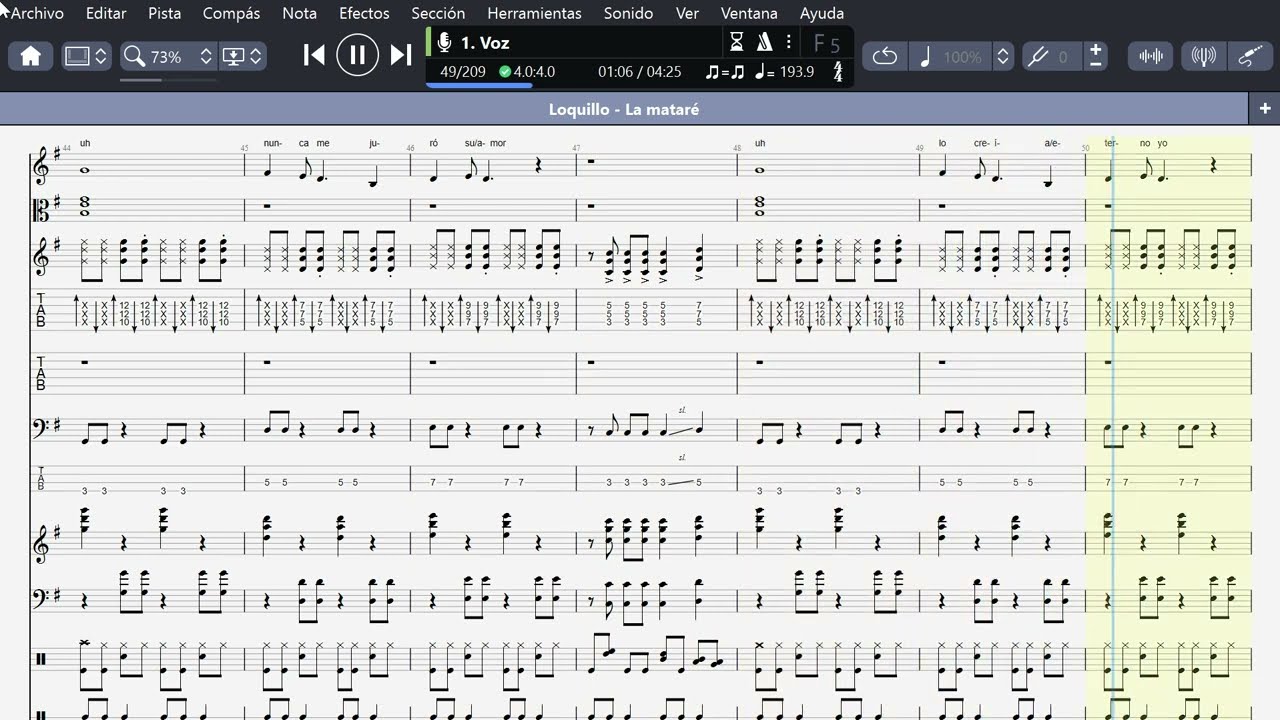Adjust transpose with the plus/minus stepper
The height and width of the screenshot is (720, 1280).
[1096, 57]
